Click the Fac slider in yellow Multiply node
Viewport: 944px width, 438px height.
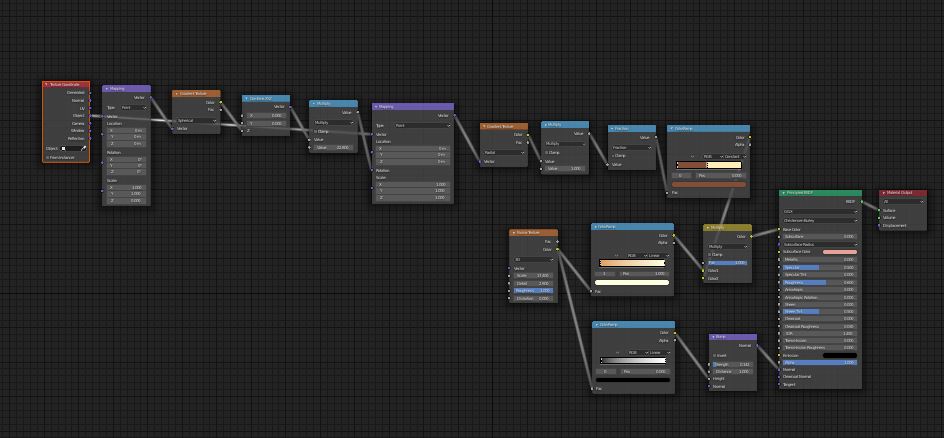[727, 262]
